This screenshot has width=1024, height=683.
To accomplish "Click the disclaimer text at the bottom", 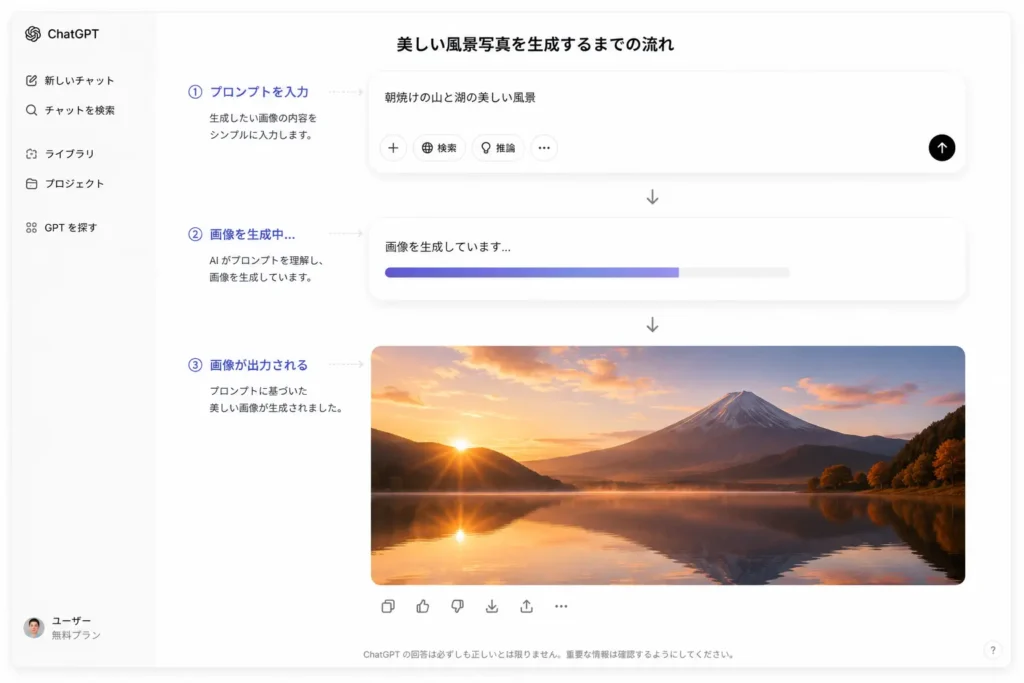I will click(x=549, y=654).
